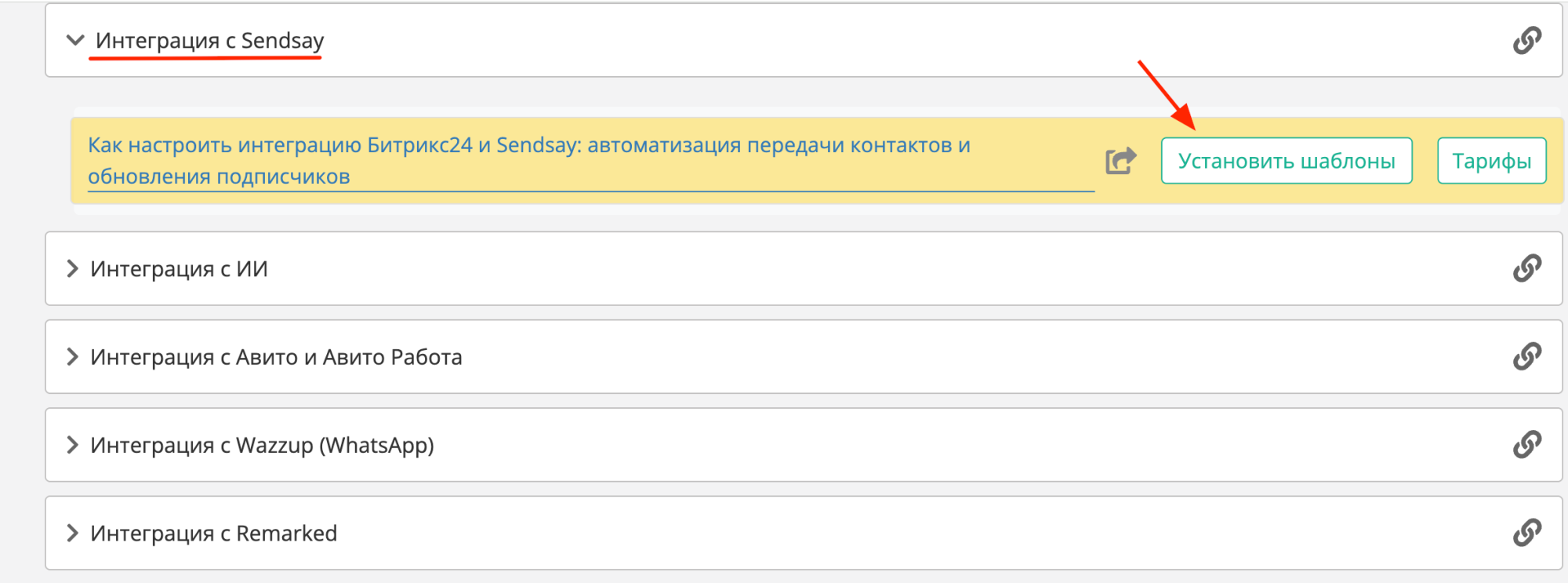Expand the Авито и Авито Работа chevron
Image resolution: width=1568 pixels, height=583 pixels.
pos(73,357)
